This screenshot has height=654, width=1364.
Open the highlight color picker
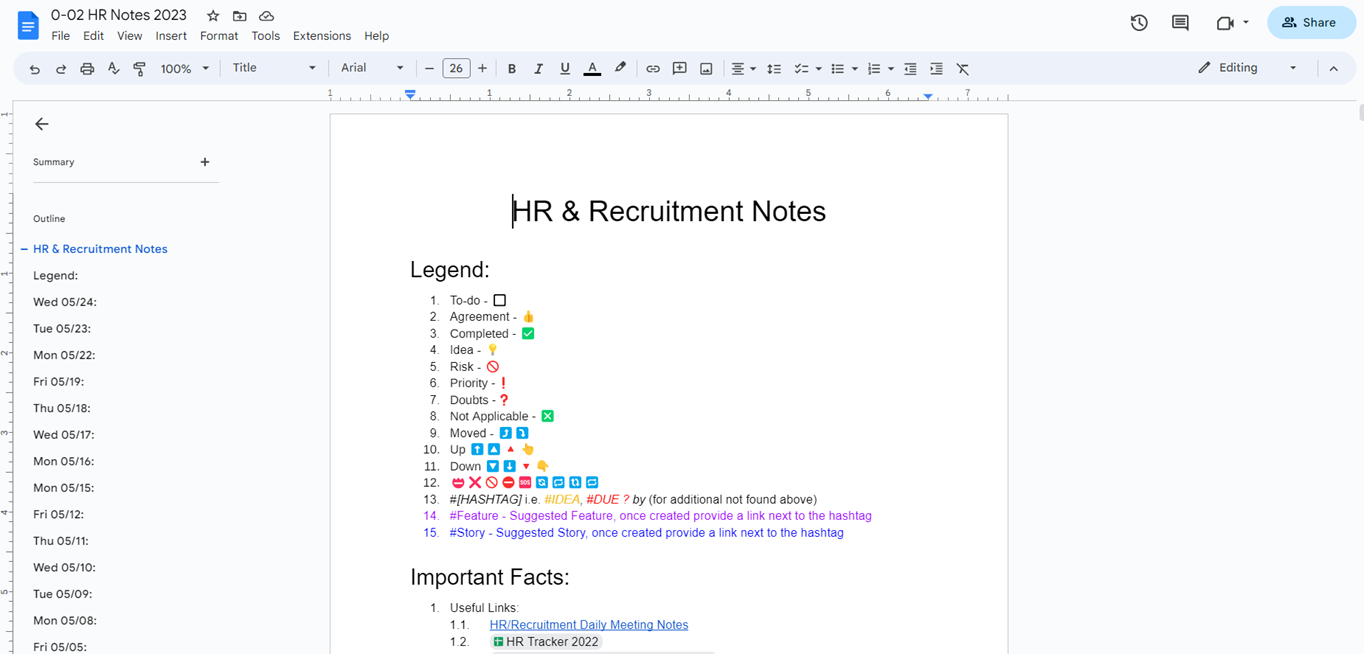pos(620,69)
